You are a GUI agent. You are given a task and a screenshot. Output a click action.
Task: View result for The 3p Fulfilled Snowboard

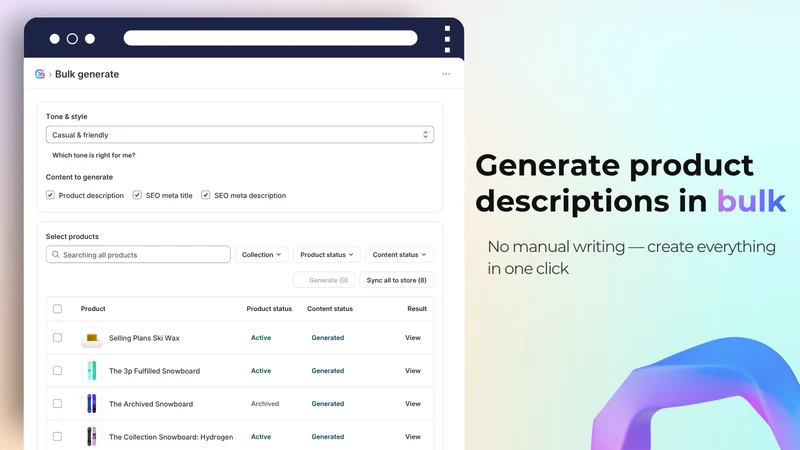click(413, 371)
